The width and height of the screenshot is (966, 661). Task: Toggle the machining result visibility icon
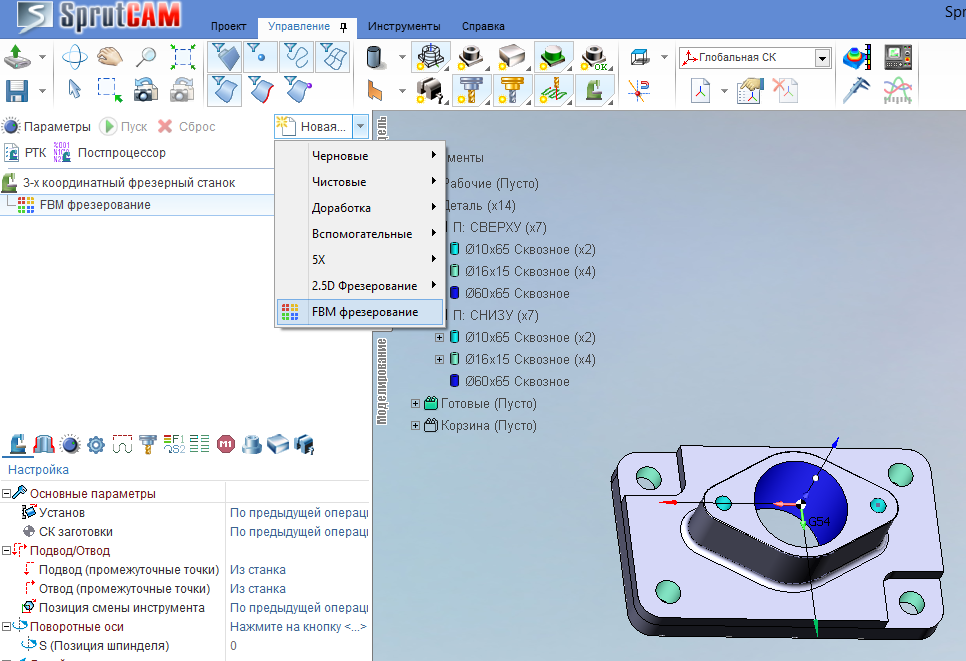431,57
